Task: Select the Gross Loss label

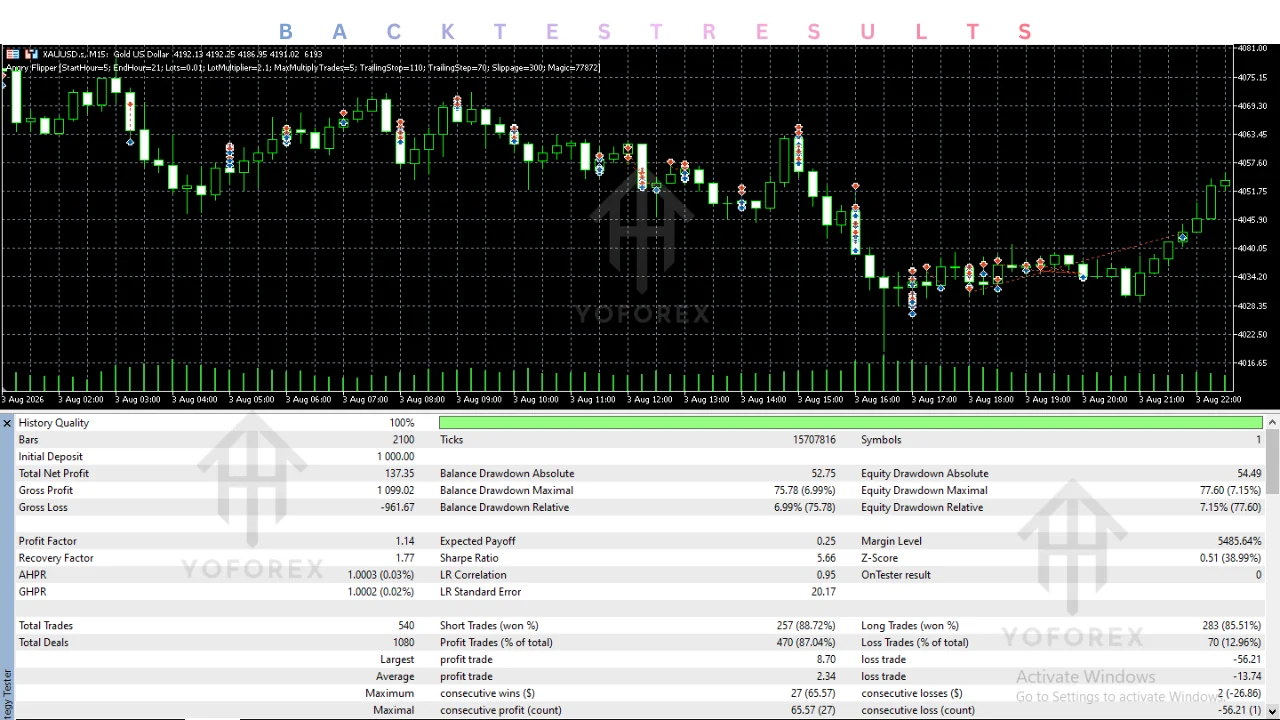Action: point(43,508)
